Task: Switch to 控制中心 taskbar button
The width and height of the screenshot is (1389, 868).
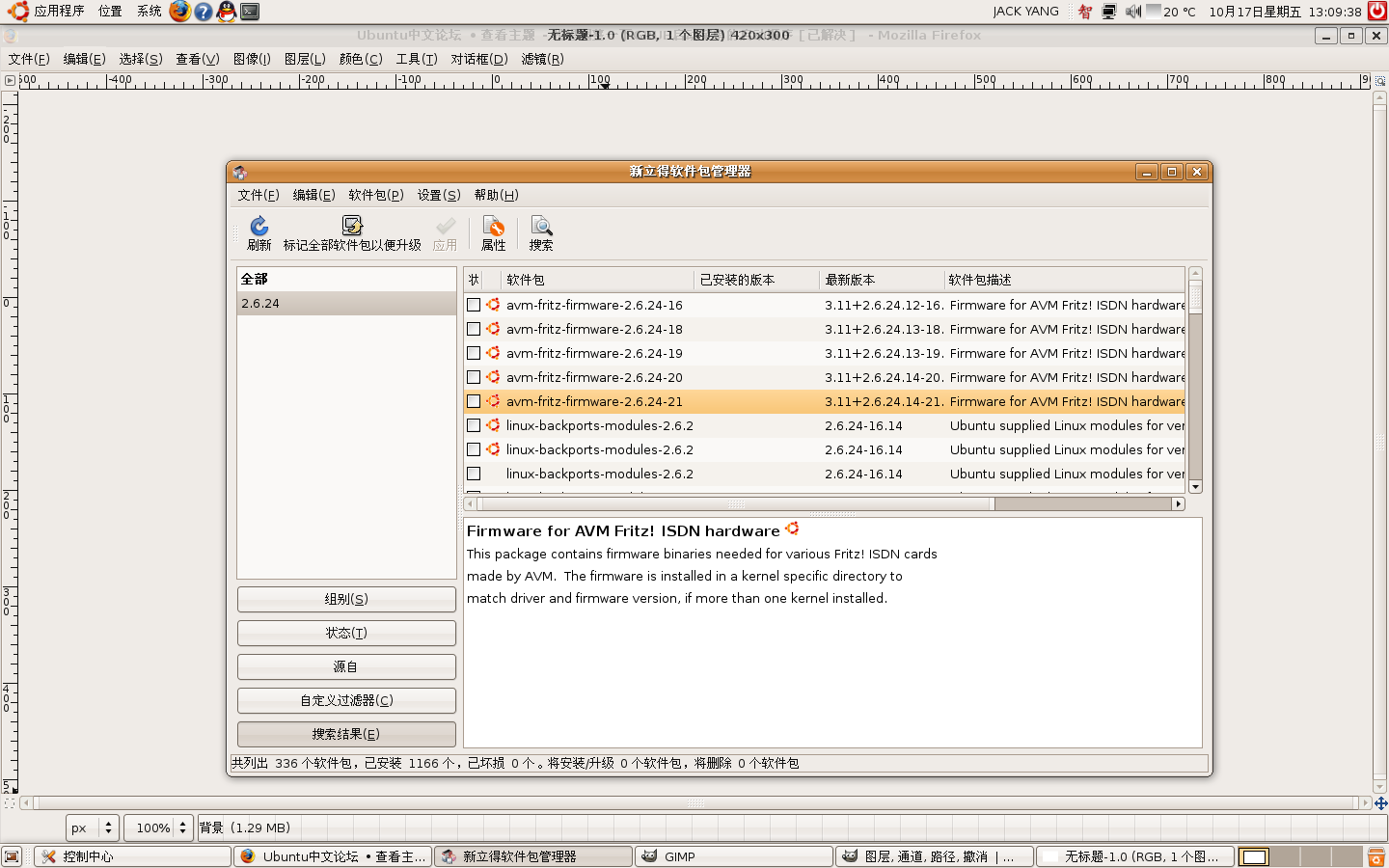Action: pyautogui.click(x=133, y=856)
